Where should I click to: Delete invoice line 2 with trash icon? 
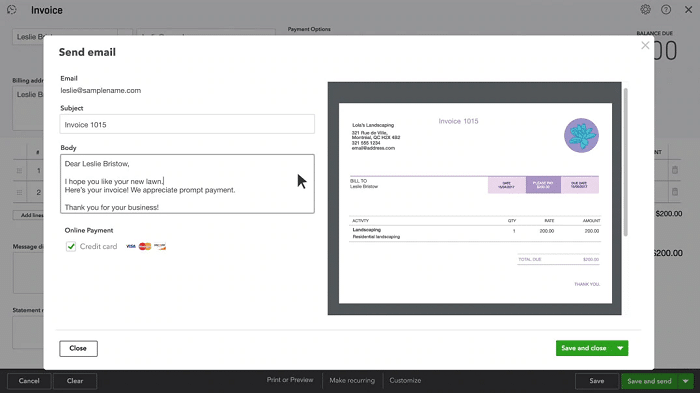[675, 192]
